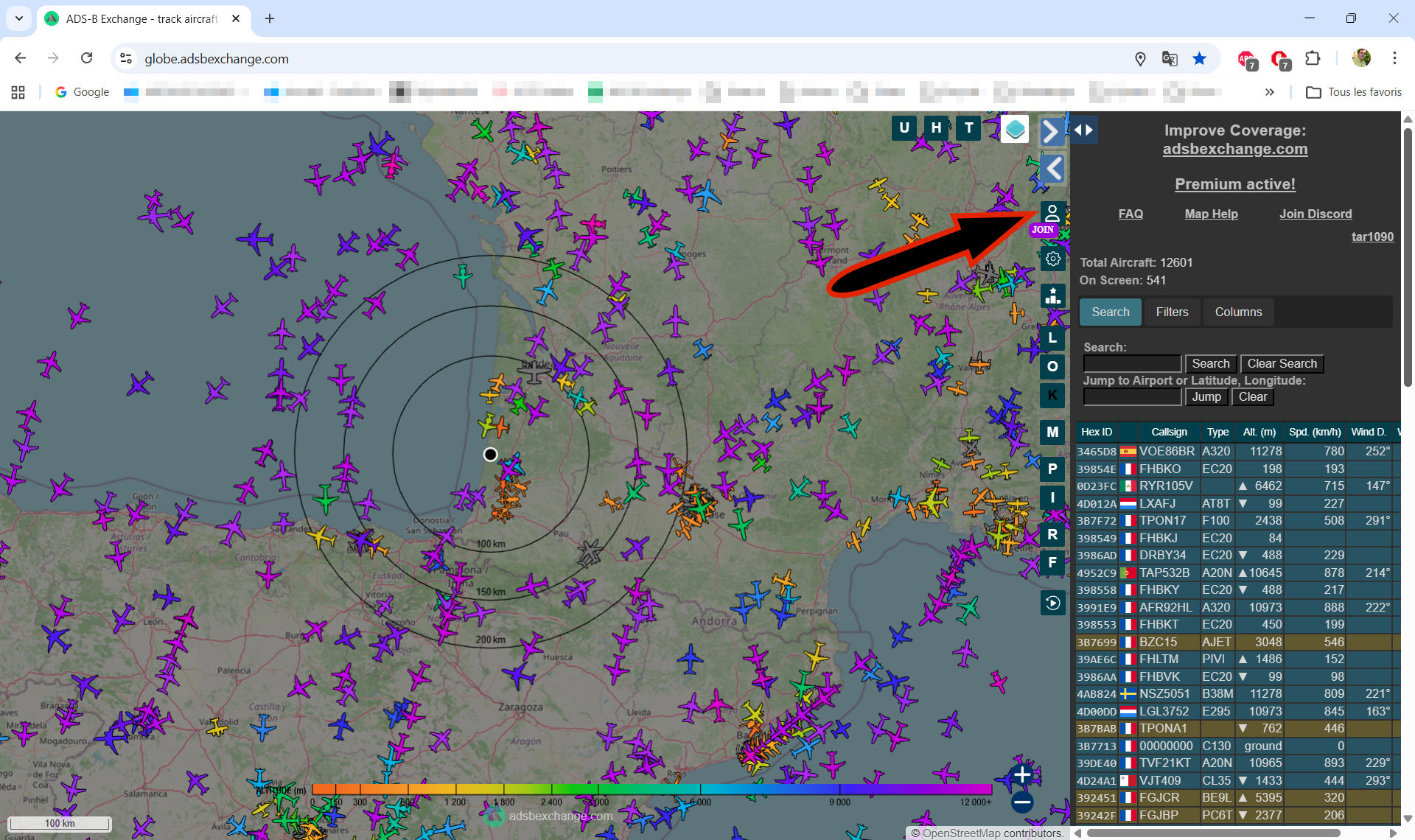Switch to the Filters tab

1172,312
